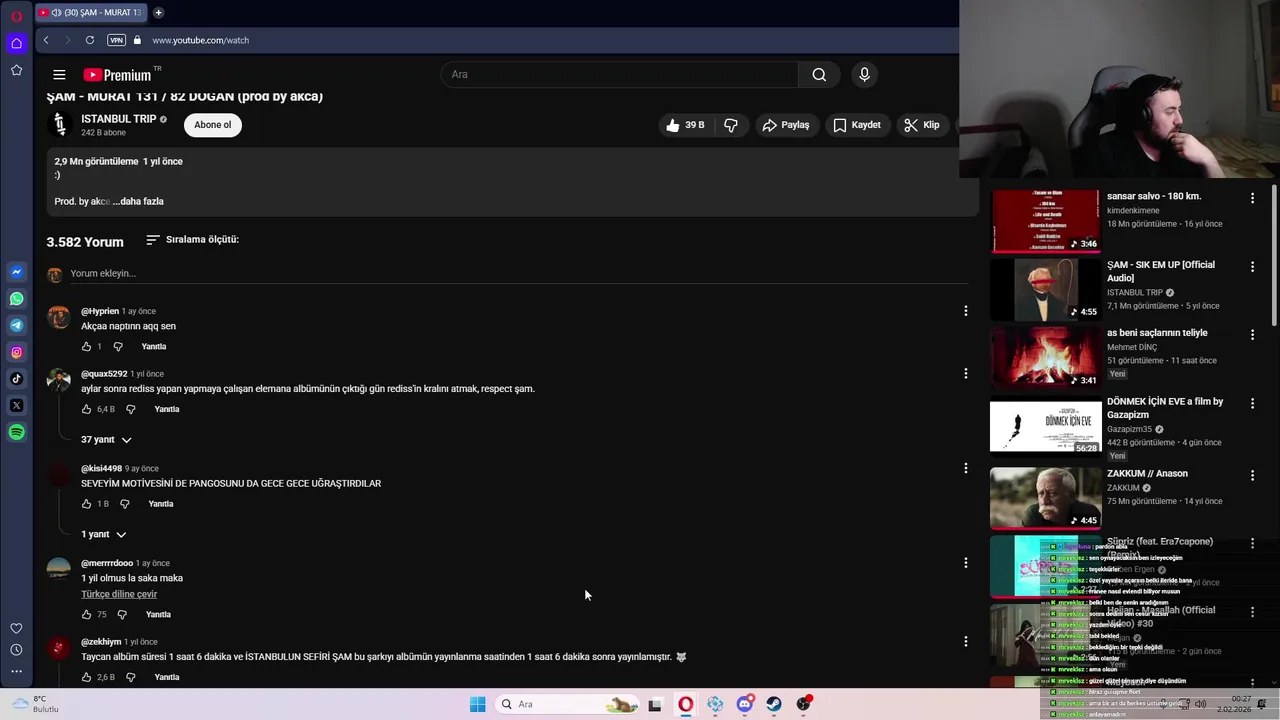Translate comment with Türkçe diline çevir
The image size is (1280, 720).
tap(119, 594)
